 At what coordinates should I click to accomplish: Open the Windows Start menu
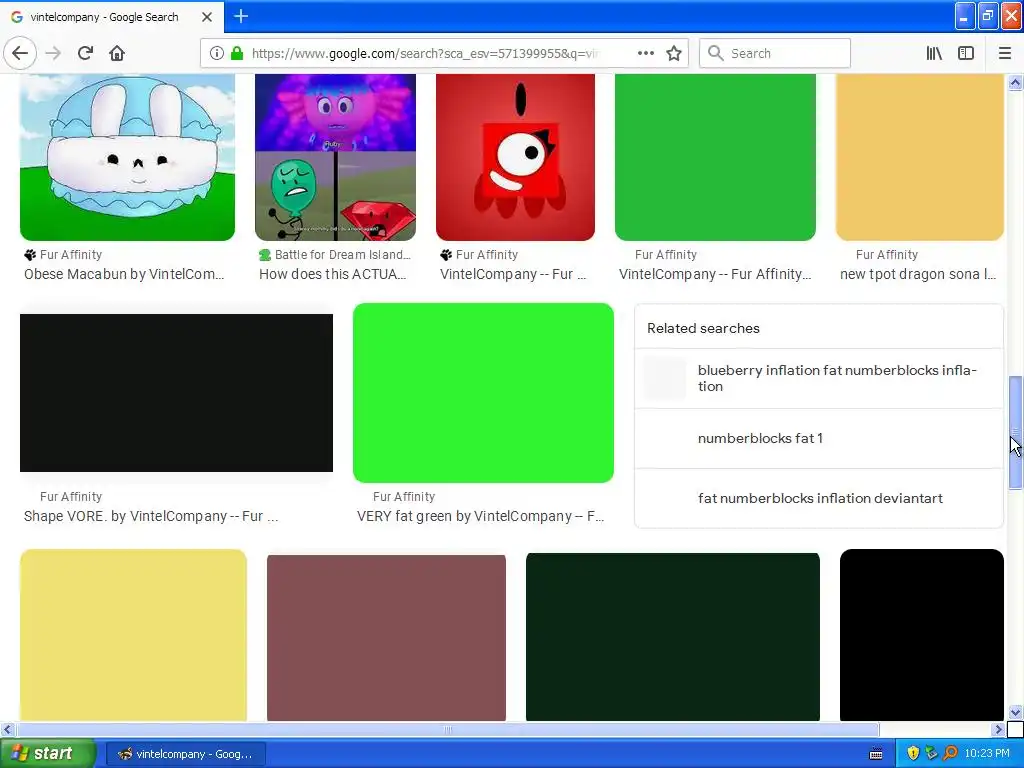tap(46, 754)
